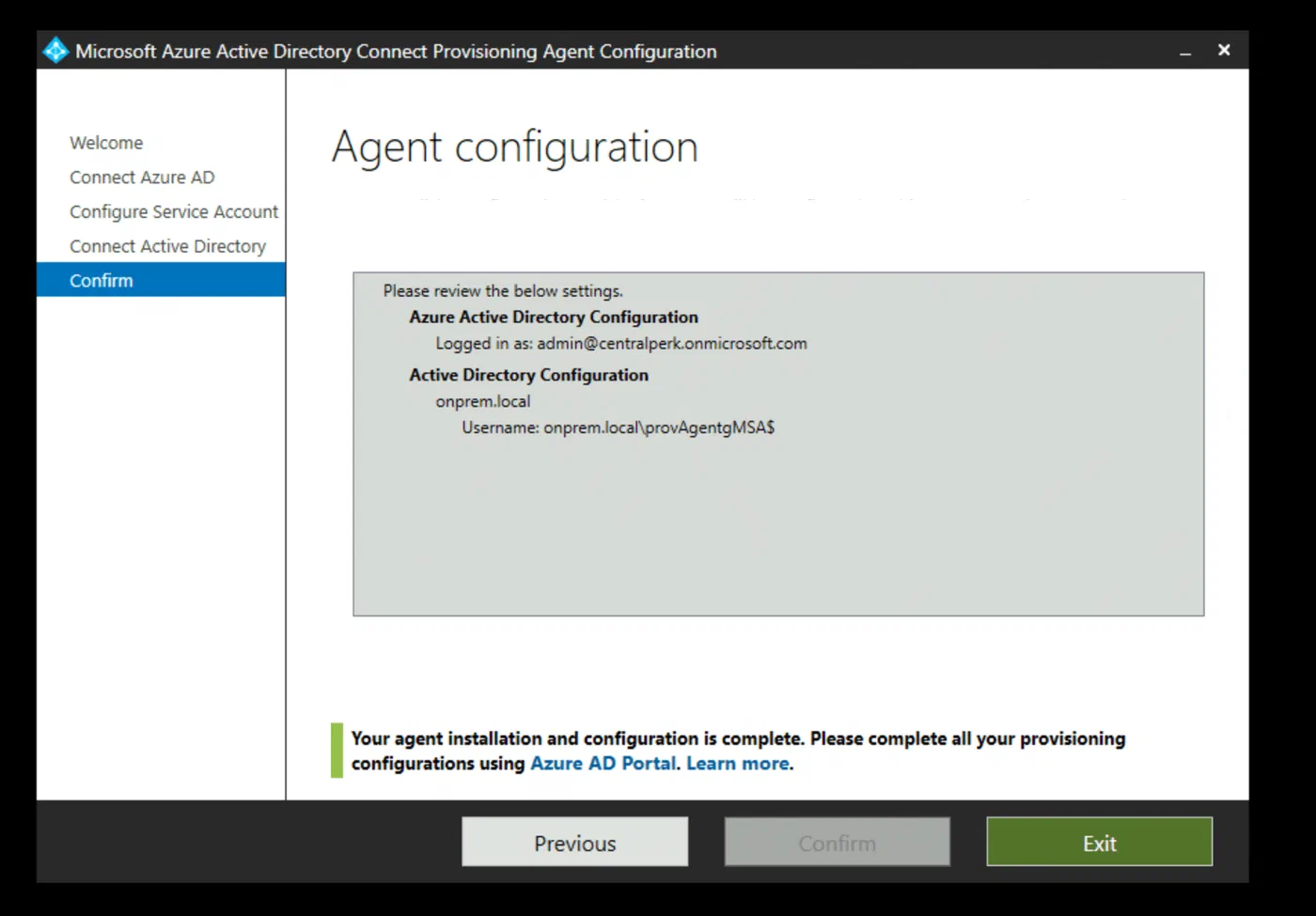
Task: Open the Connect Azure AD step
Action: pyautogui.click(x=142, y=178)
